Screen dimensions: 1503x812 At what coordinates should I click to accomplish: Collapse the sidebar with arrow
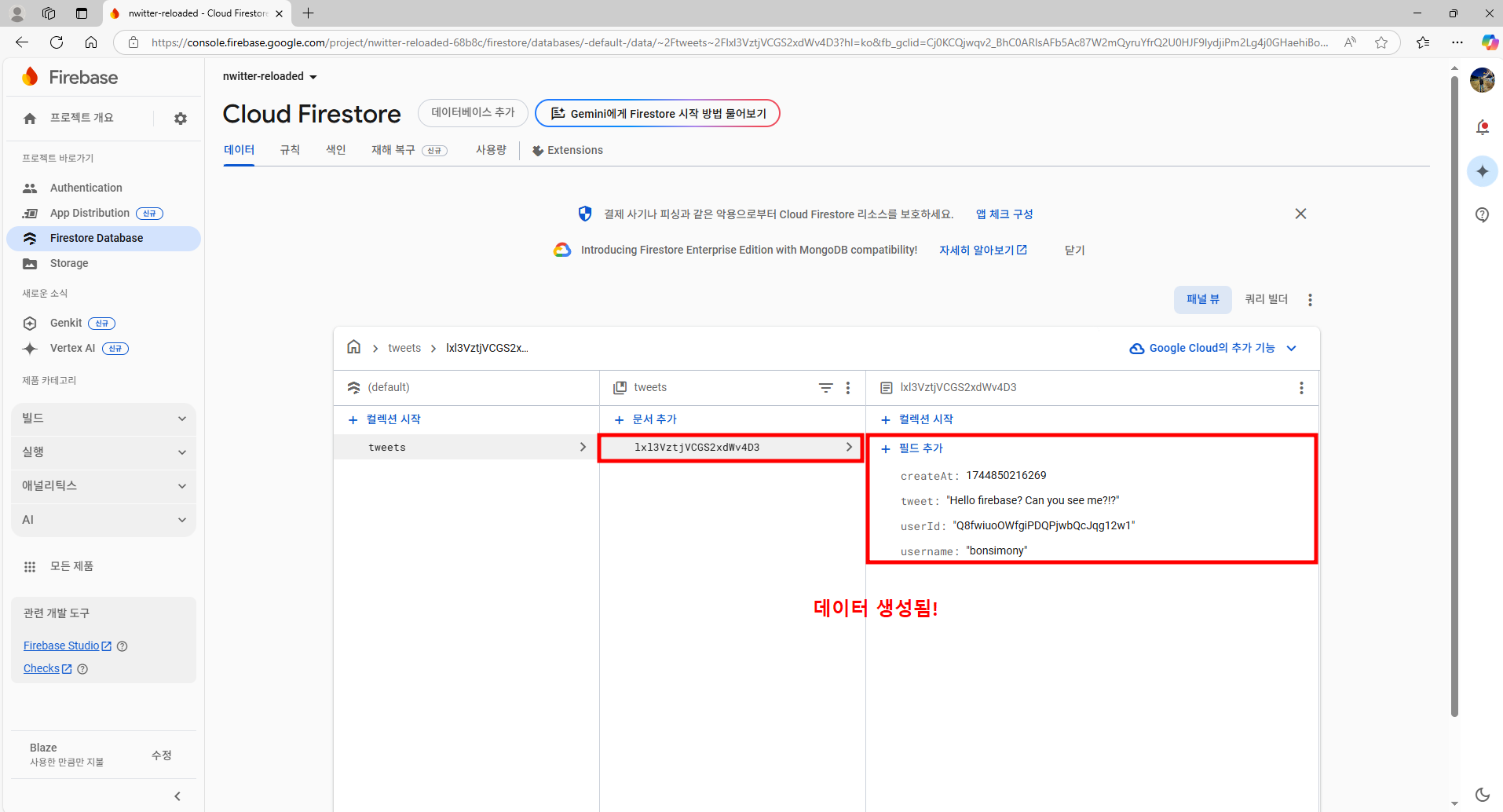click(177, 796)
